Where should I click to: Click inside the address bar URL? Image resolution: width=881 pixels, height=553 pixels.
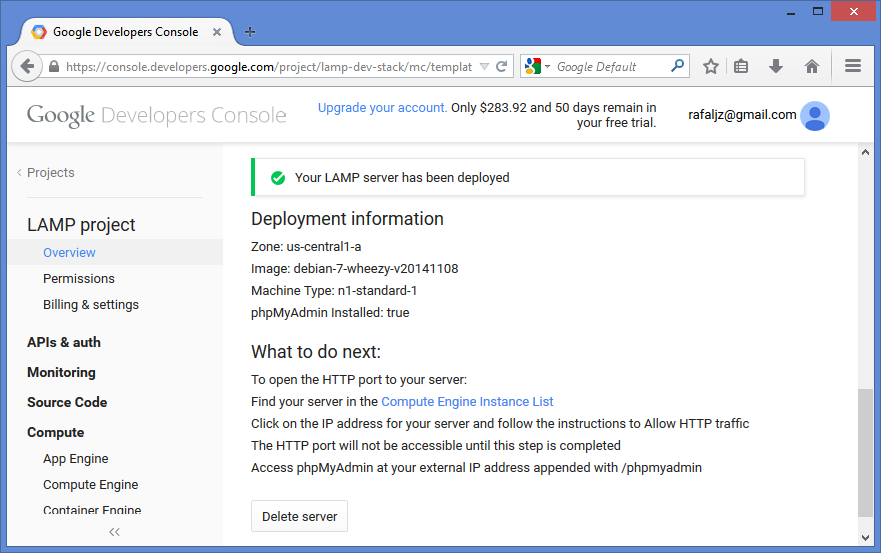point(269,67)
